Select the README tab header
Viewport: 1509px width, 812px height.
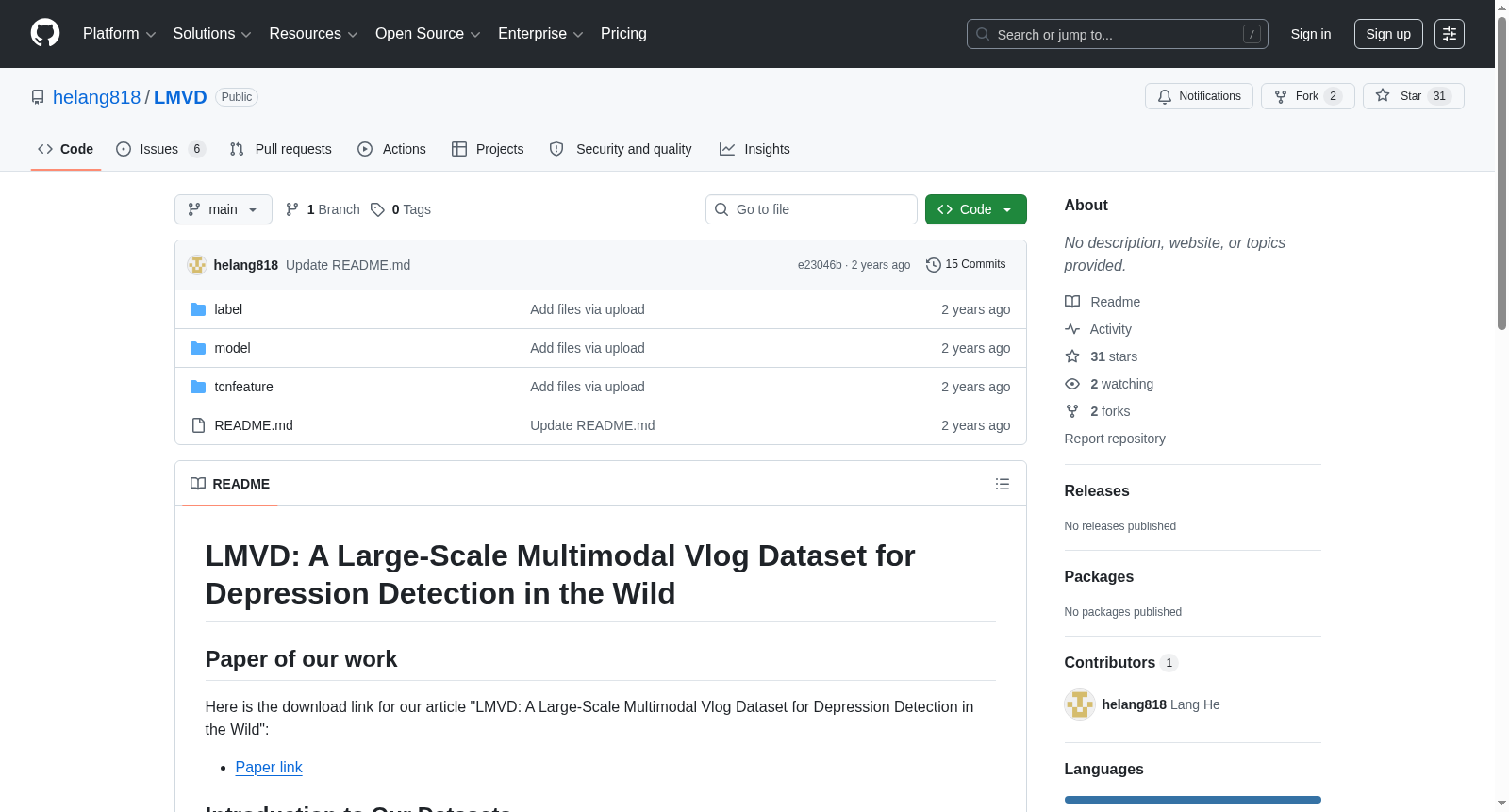pyautogui.click(x=230, y=484)
